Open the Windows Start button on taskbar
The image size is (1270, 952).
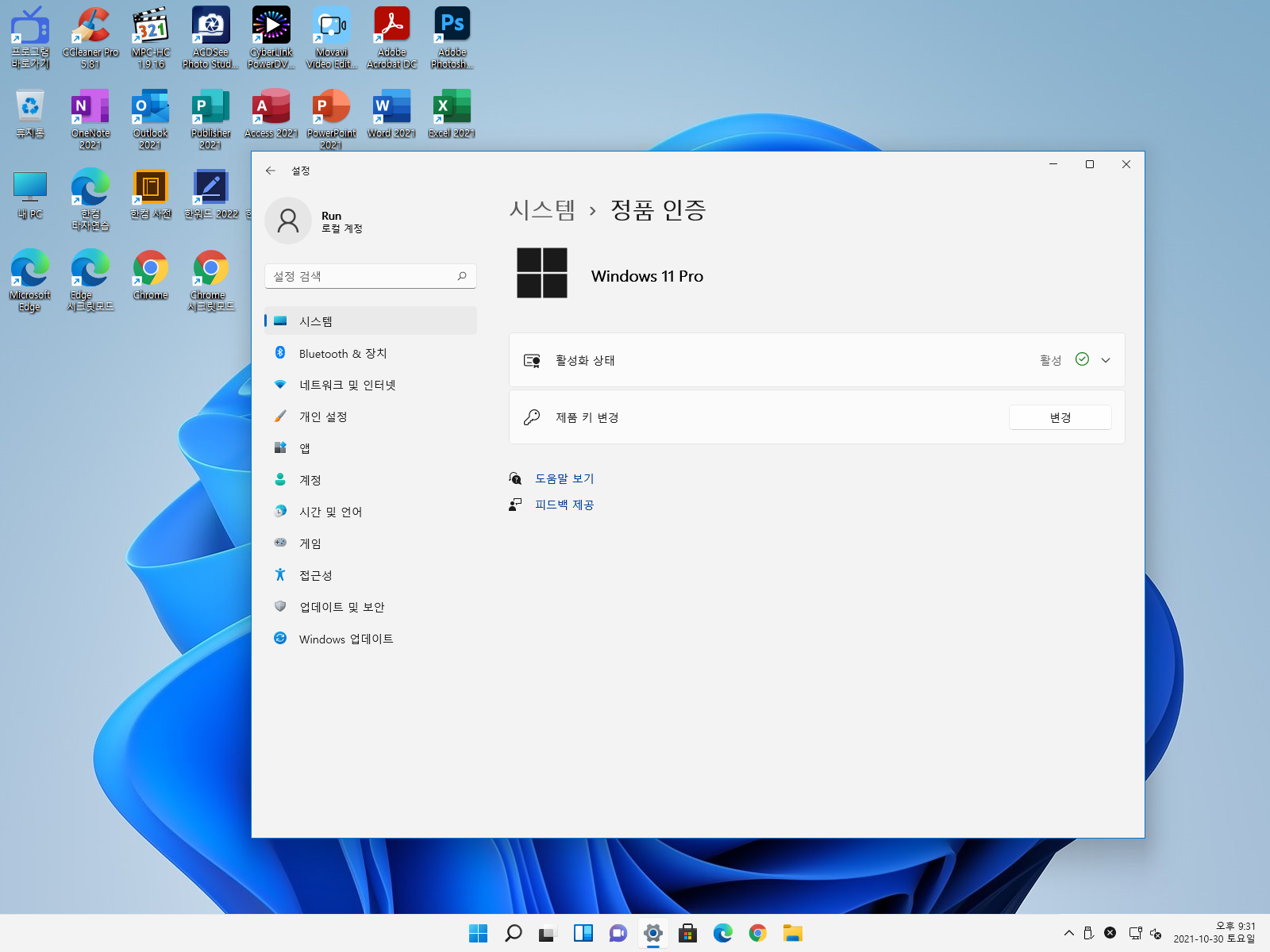479,933
